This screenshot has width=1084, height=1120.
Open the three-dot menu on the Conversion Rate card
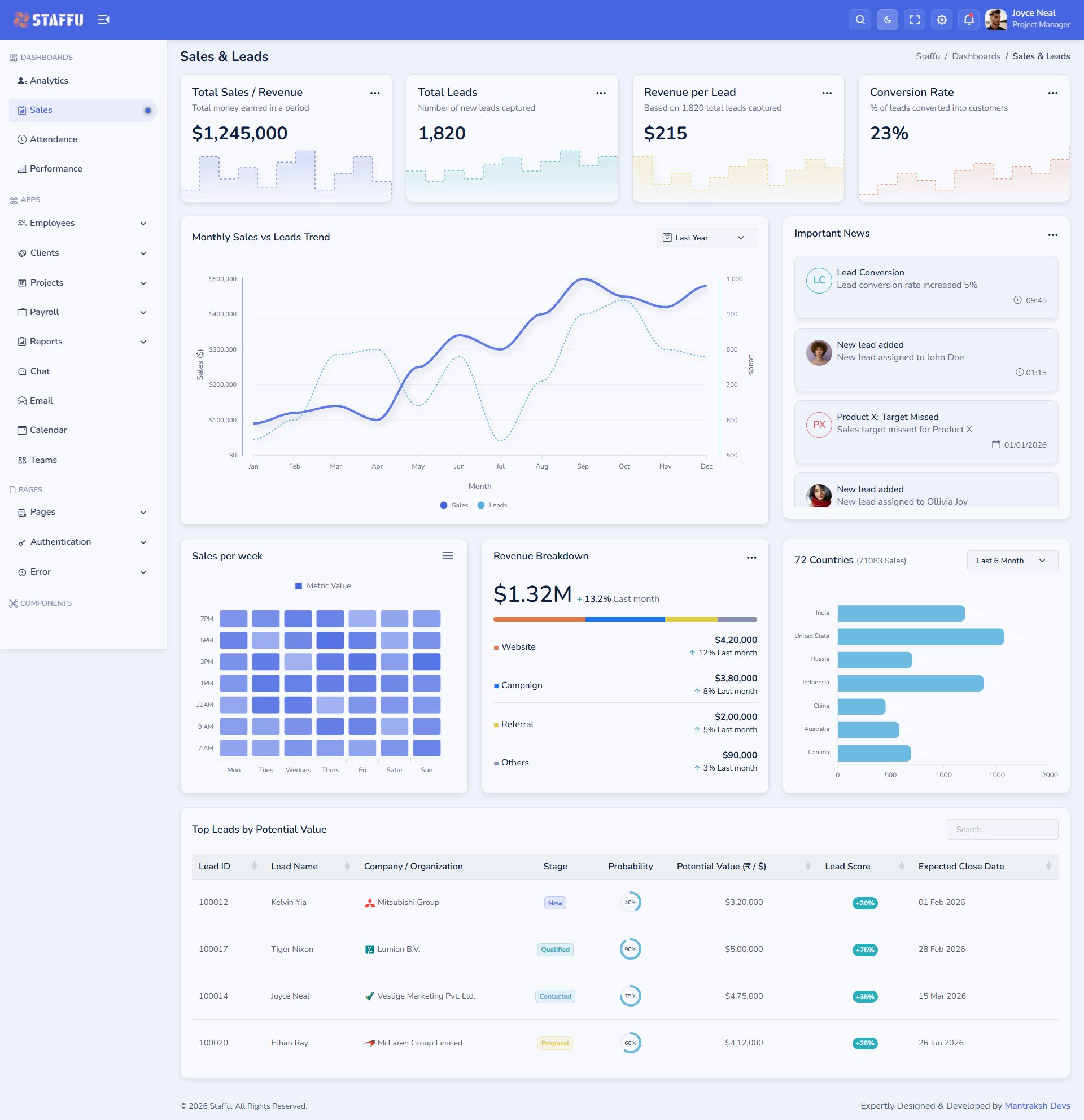1052,93
